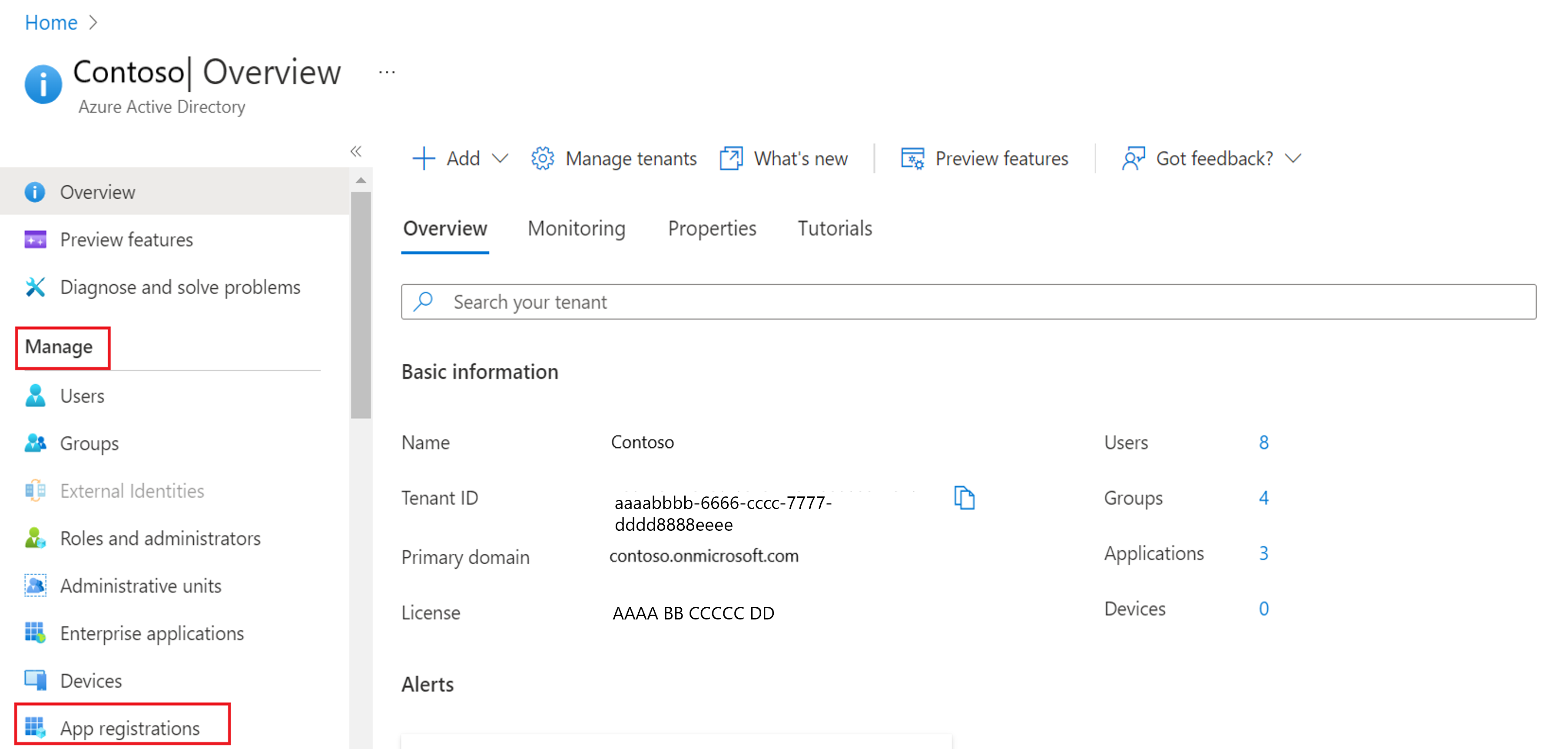This screenshot has height=749, width=1568.
Task: Click the What's new button
Action: pyautogui.click(x=784, y=158)
